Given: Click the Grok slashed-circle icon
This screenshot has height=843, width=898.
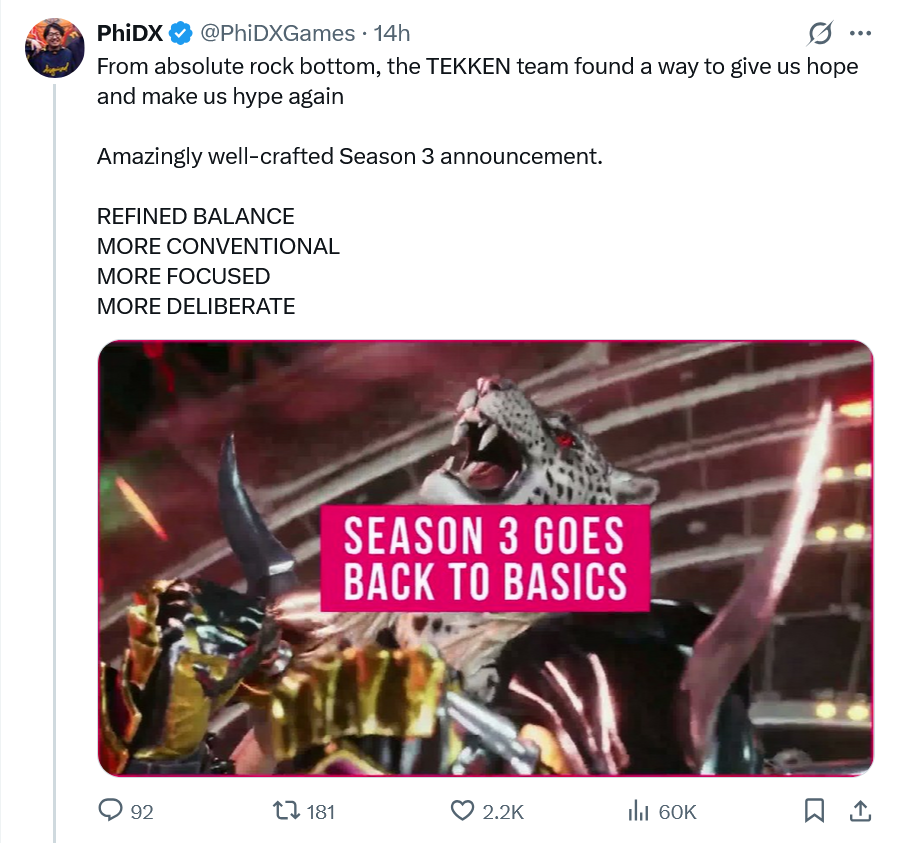Looking at the screenshot, I should pyautogui.click(x=820, y=34).
